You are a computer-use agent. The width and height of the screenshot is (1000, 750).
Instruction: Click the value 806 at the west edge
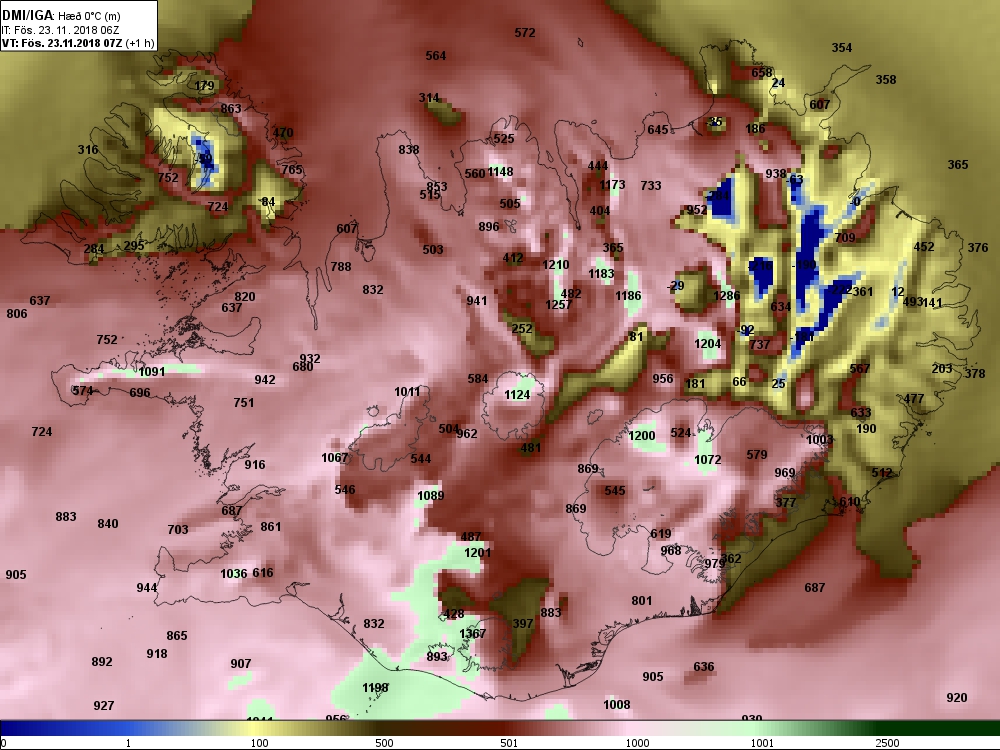[x=17, y=314]
